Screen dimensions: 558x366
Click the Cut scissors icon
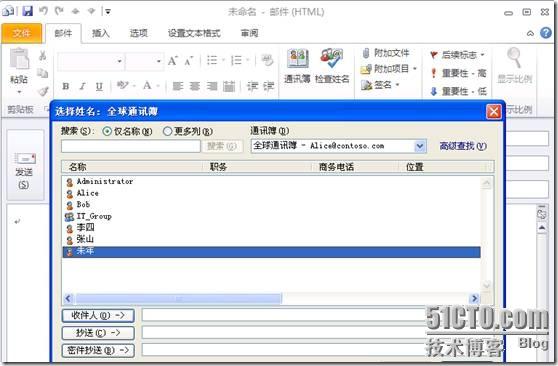pos(43,56)
